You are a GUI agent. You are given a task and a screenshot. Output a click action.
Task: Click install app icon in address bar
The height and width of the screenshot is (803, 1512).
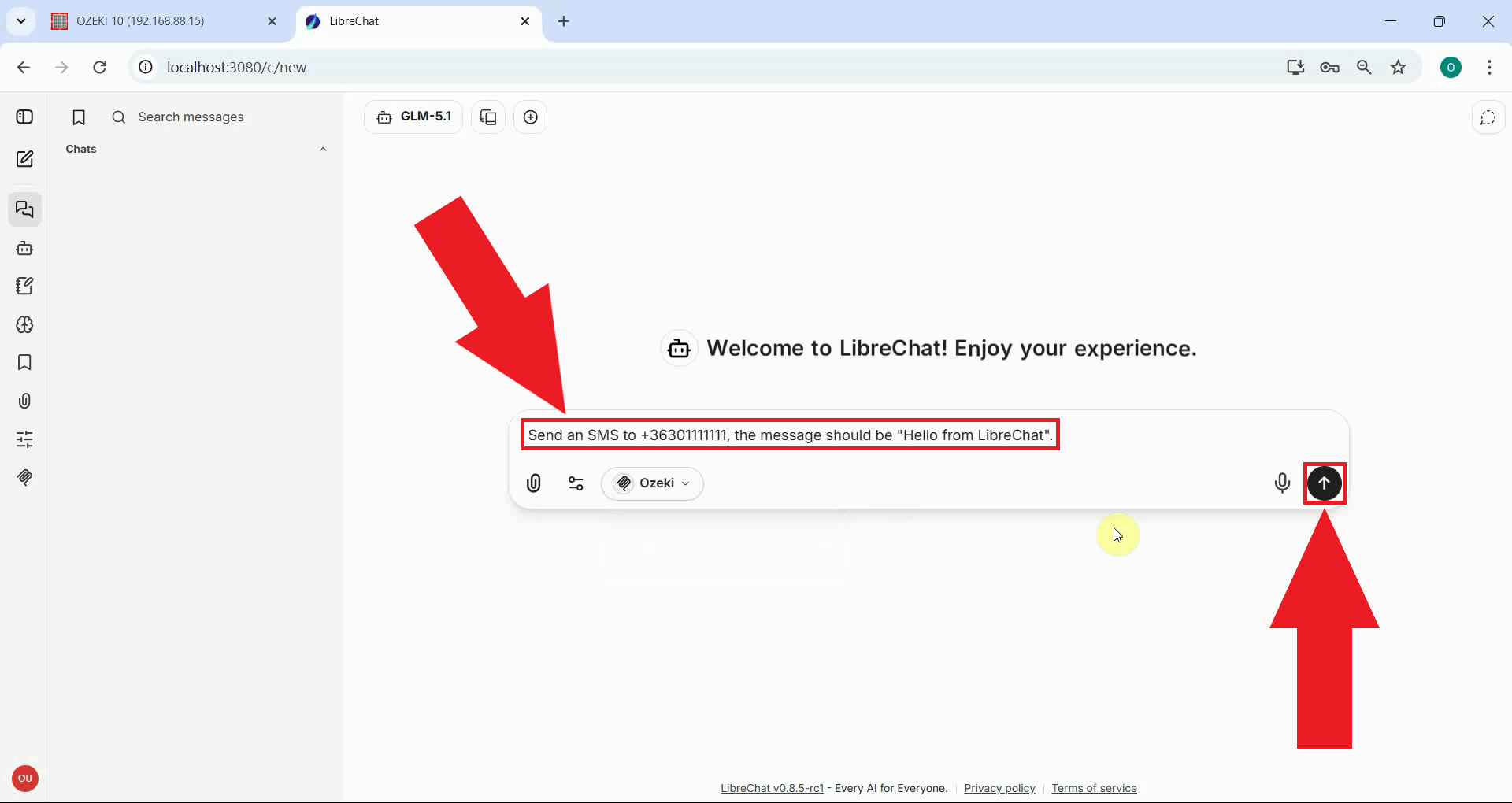pyautogui.click(x=1295, y=68)
